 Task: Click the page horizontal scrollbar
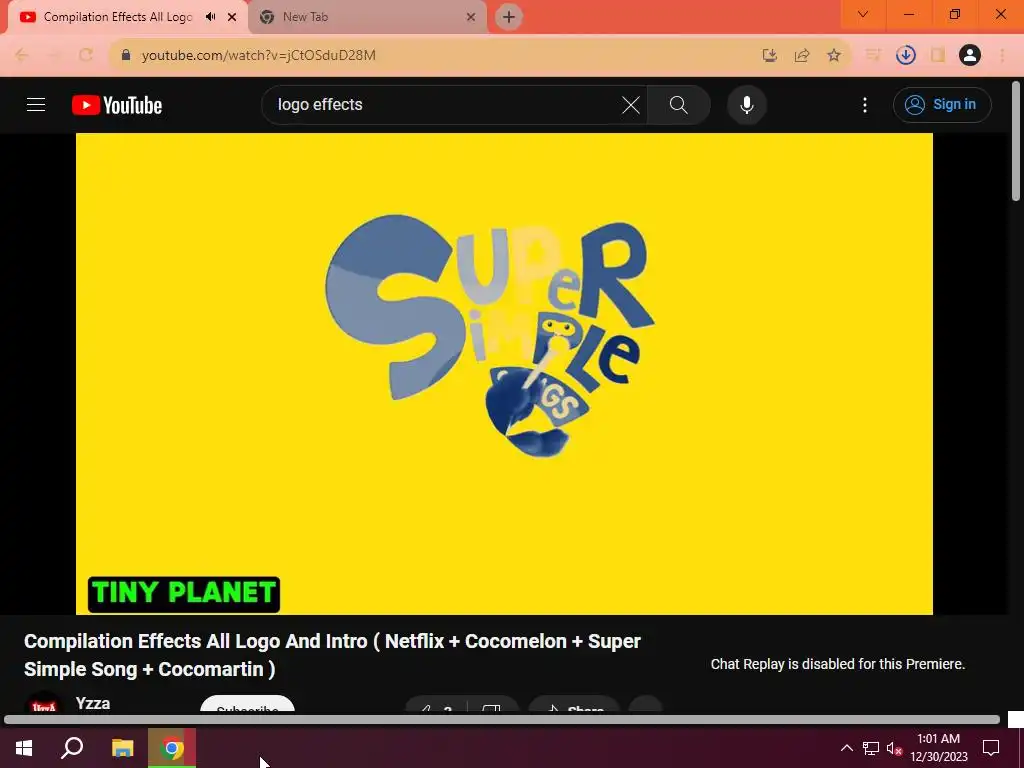(x=502, y=720)
